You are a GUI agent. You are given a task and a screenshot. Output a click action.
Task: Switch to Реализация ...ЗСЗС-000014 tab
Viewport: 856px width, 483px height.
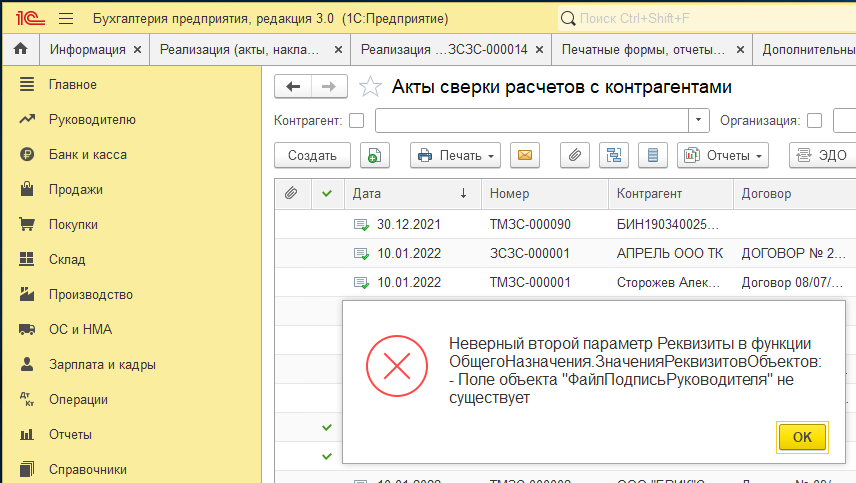click(444, 50)
